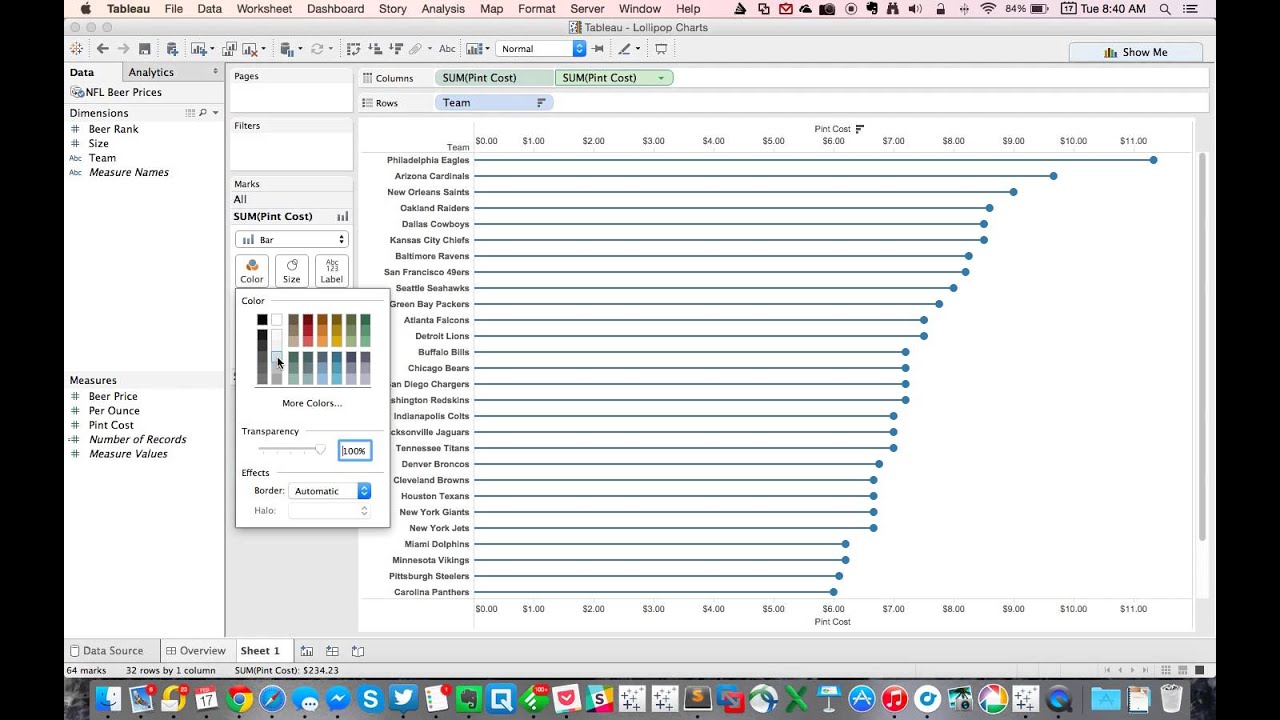
Task: Open Chrome from the Dock
Action: [x=238, y=699]
